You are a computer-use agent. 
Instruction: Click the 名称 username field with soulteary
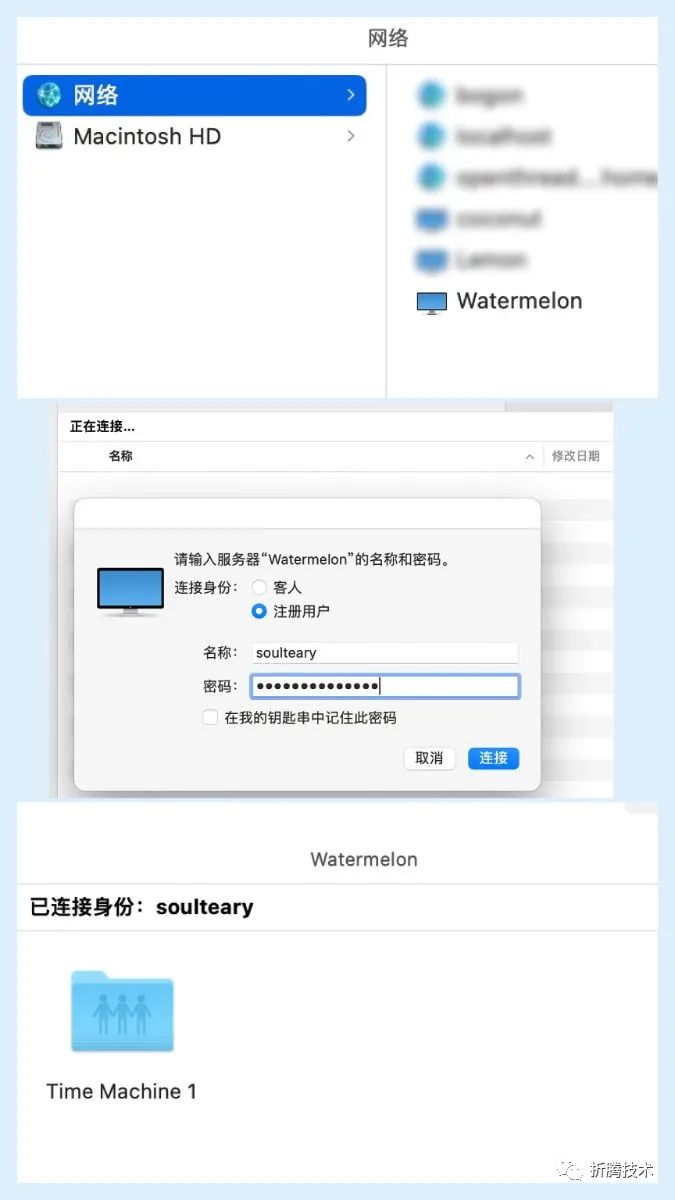[x=384, y=653]
